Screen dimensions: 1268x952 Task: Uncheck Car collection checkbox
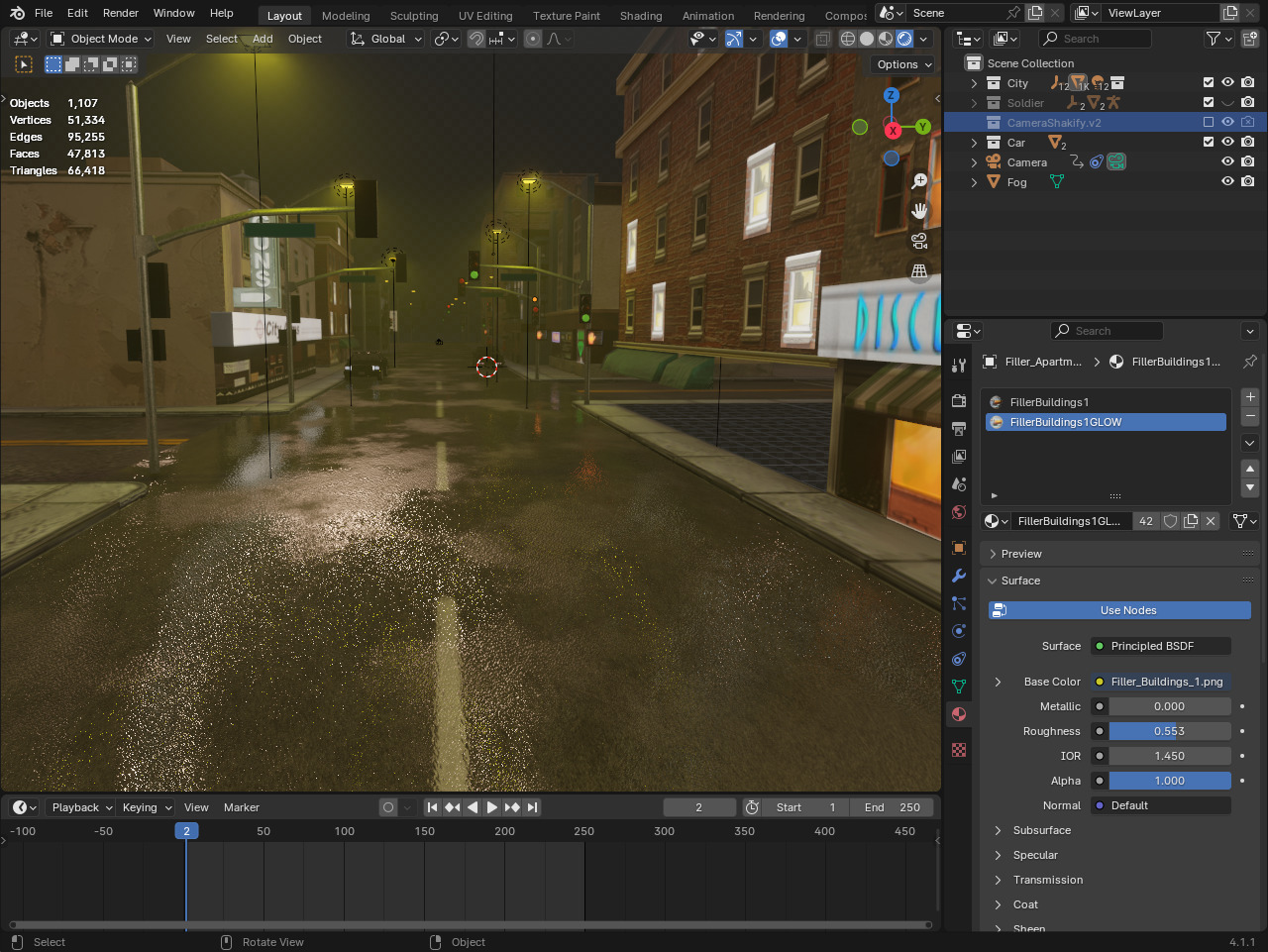click(x=1209, y=143)
